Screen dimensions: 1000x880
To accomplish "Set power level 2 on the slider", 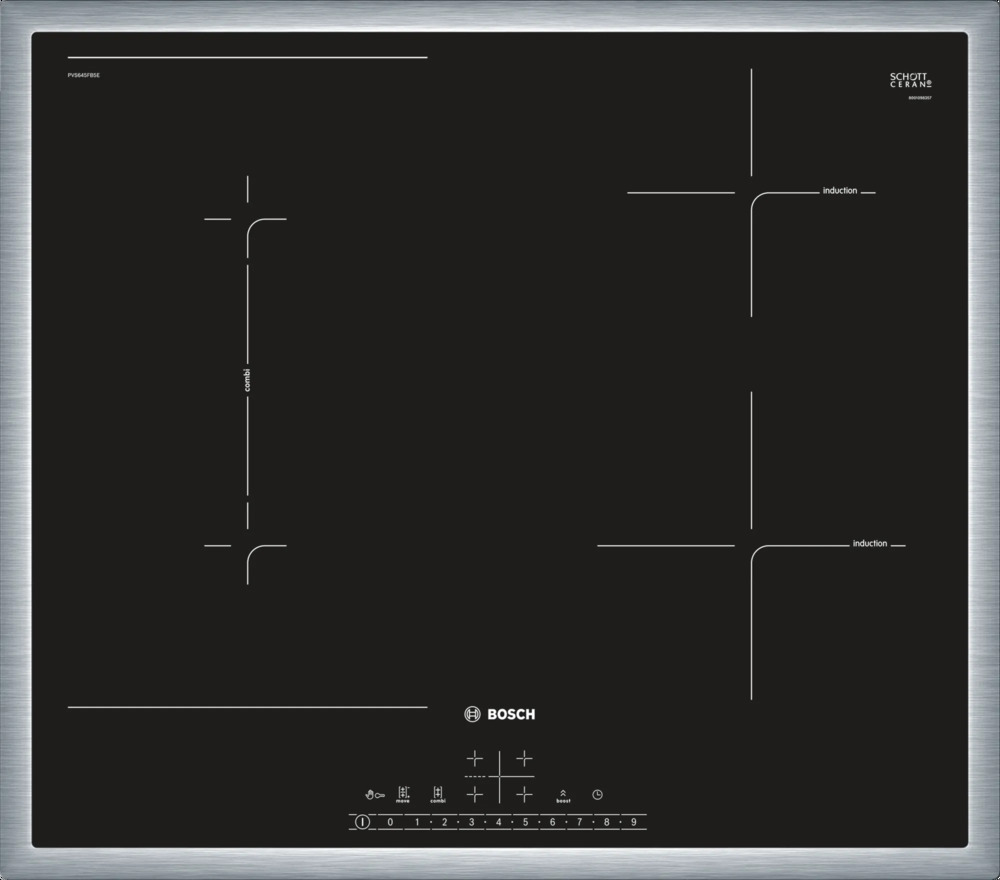I will [x=445, y=822].
